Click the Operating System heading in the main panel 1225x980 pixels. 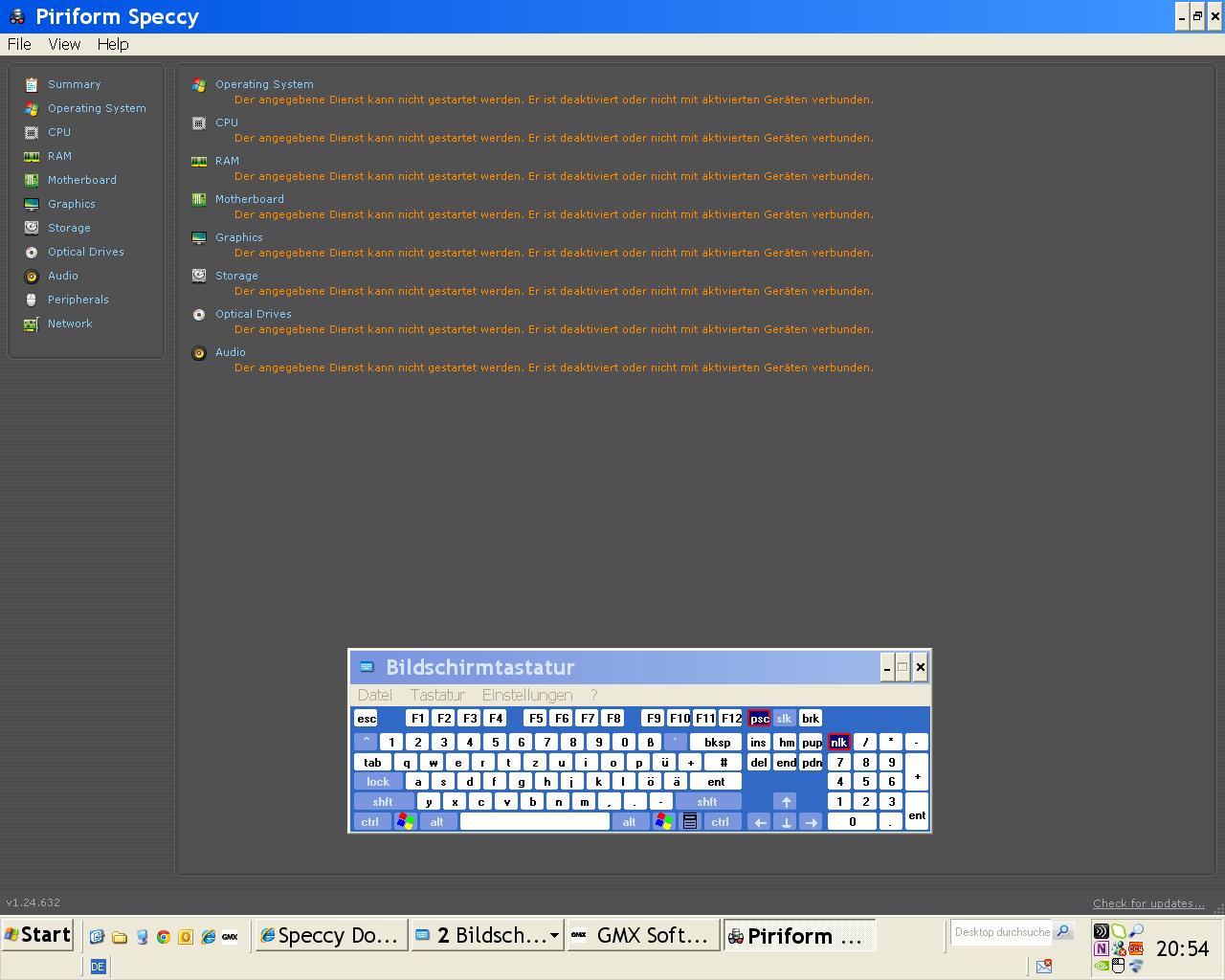click(x=264, y=84)
